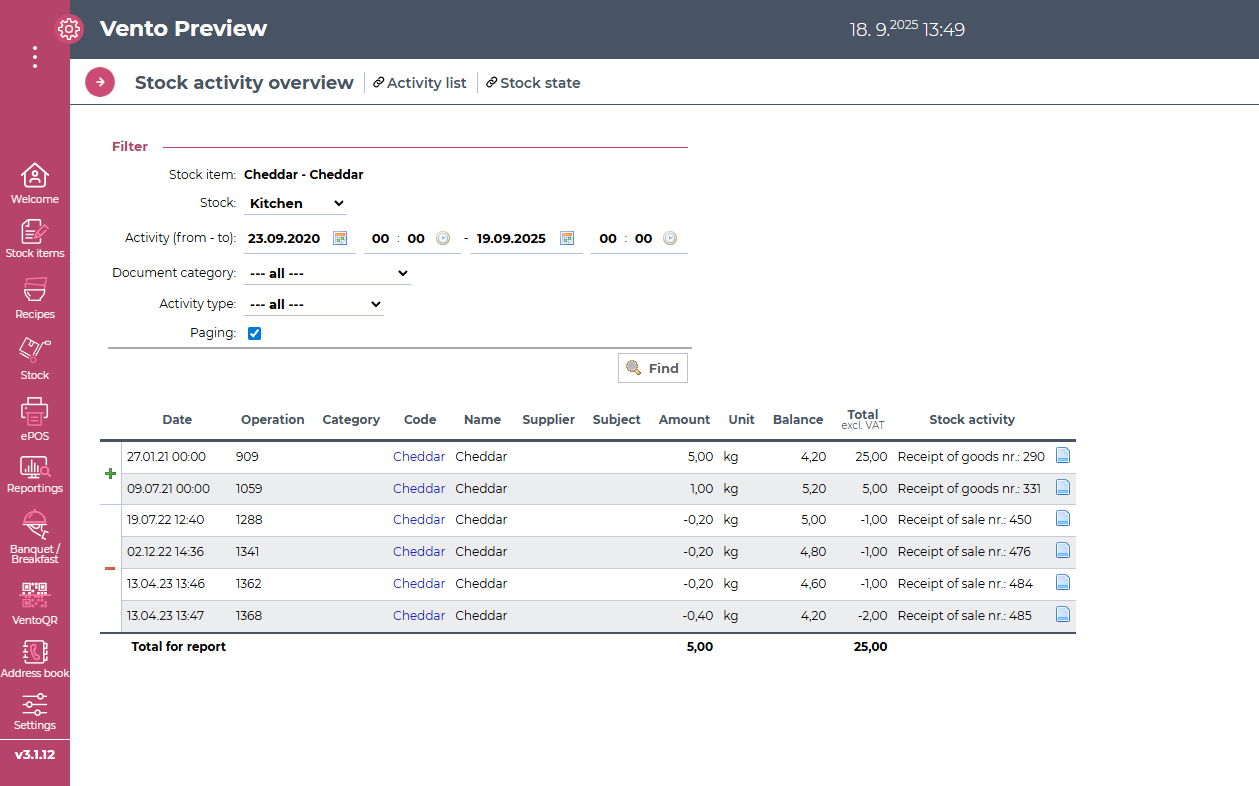
Task: Open document icon for receipt nr. 290
Action: pos(1063,456)
